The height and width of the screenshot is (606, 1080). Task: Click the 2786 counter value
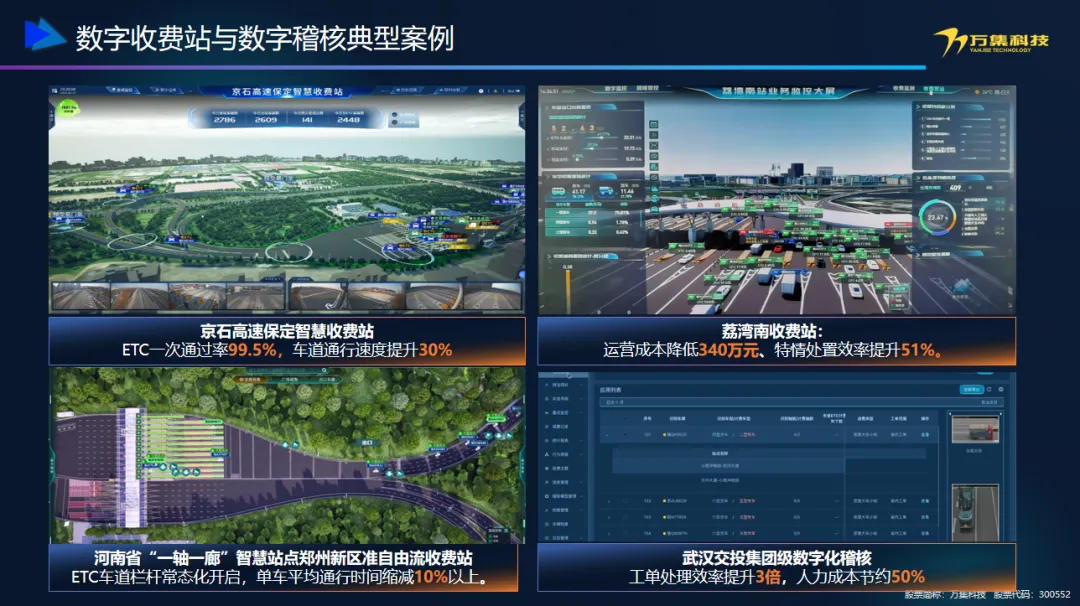(225, 120)
